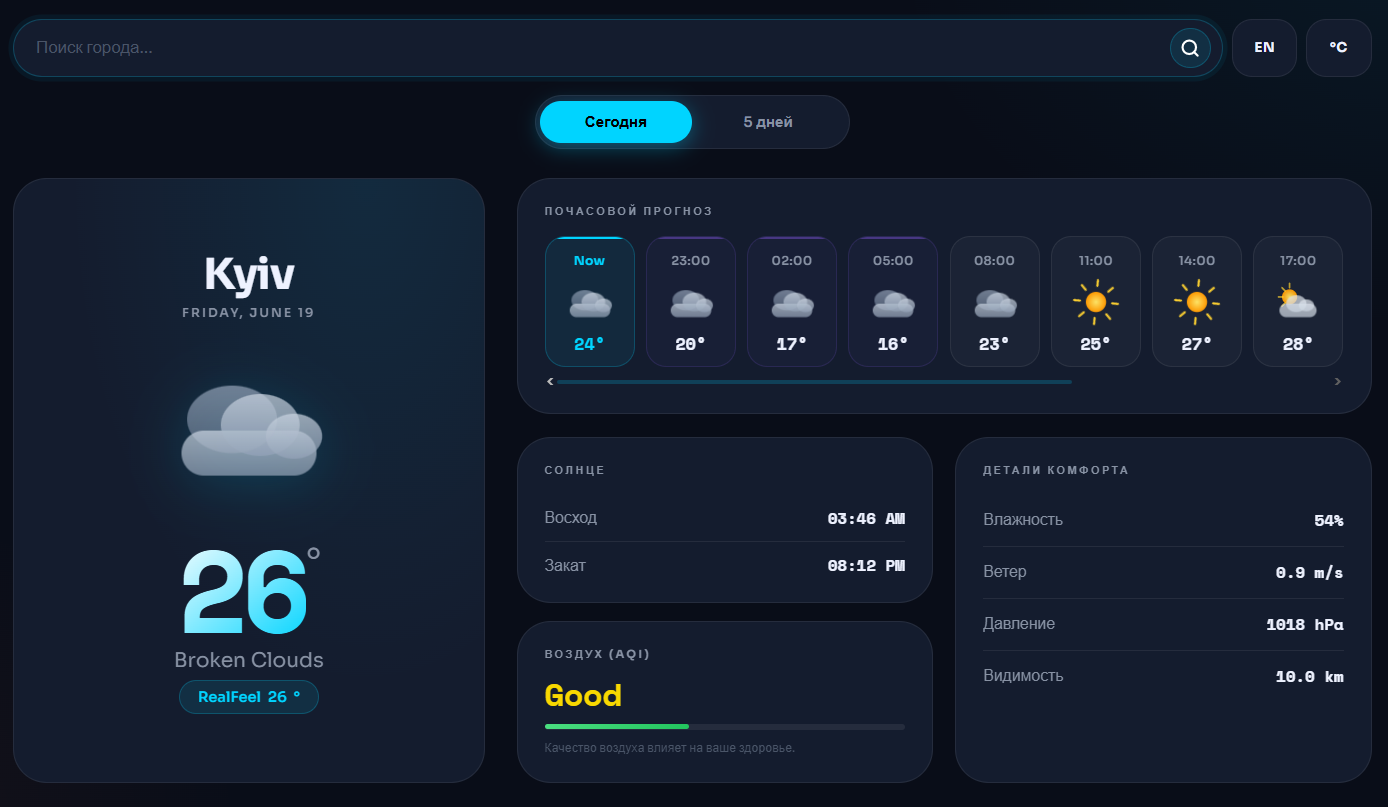Viewport: 1388px width, 807px height.
Task: Click the cloud icon in the 23:00 card
Action: 691,303
